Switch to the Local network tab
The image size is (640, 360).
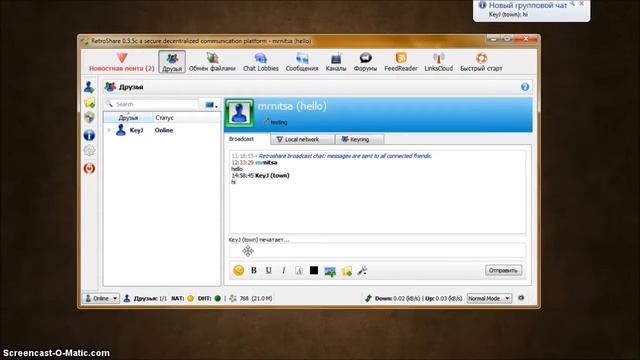coord(302,140)
